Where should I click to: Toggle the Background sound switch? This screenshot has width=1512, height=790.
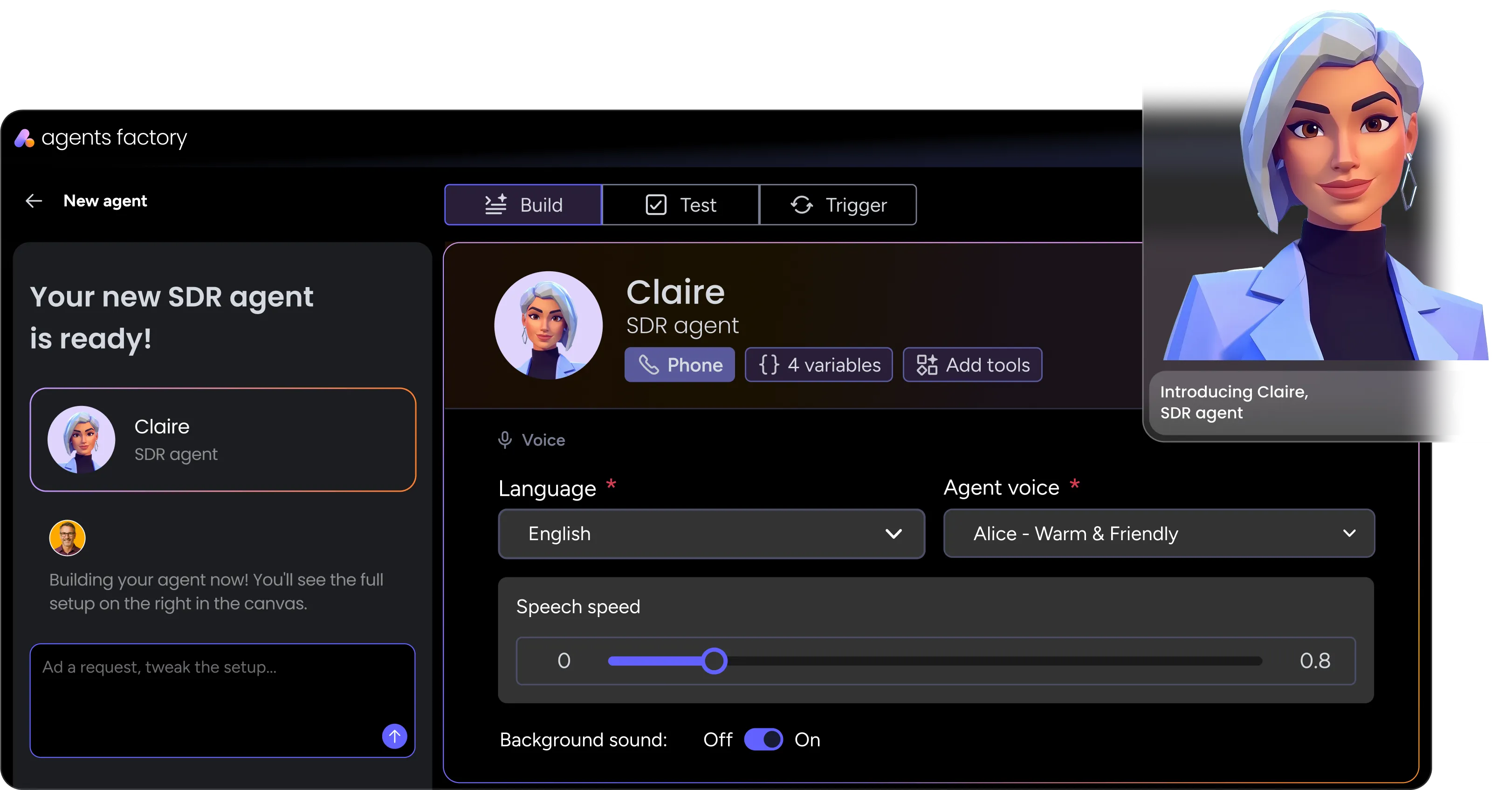(x=763, y=740)
